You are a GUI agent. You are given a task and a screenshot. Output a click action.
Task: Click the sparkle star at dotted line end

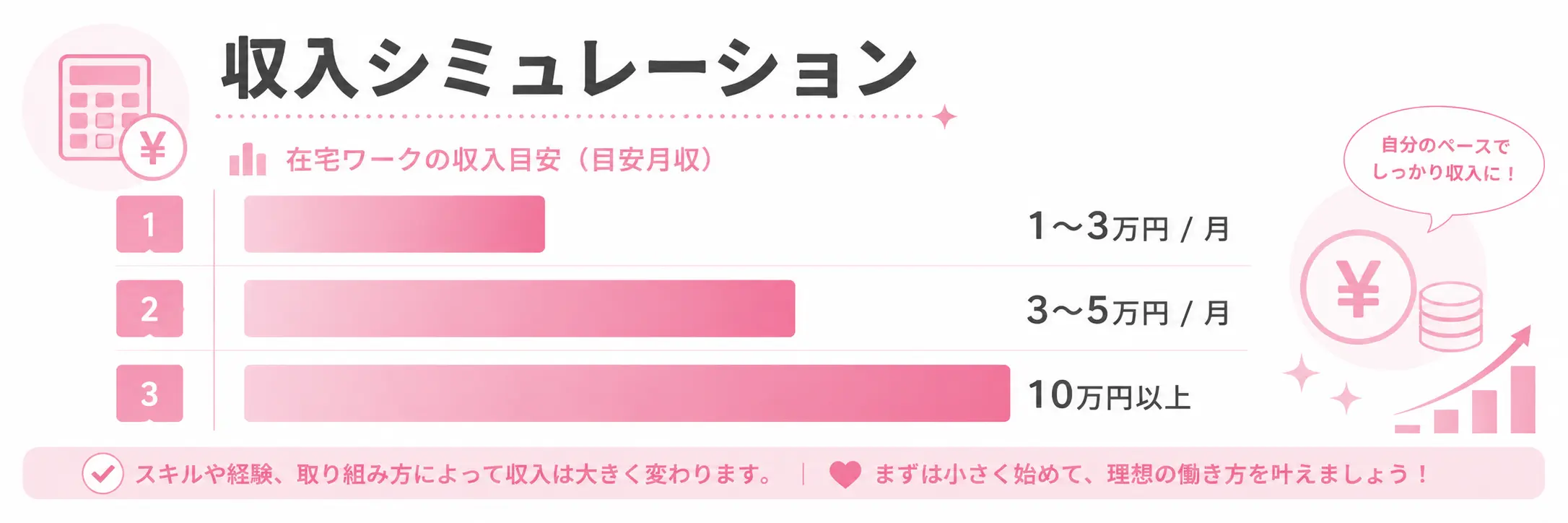pos(944,116)
